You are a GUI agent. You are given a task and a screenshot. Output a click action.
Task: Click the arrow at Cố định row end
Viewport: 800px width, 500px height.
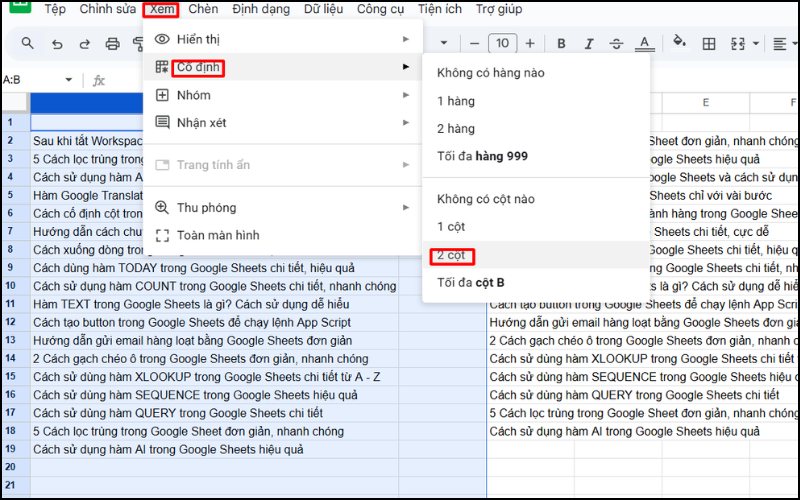click(406, 67)
